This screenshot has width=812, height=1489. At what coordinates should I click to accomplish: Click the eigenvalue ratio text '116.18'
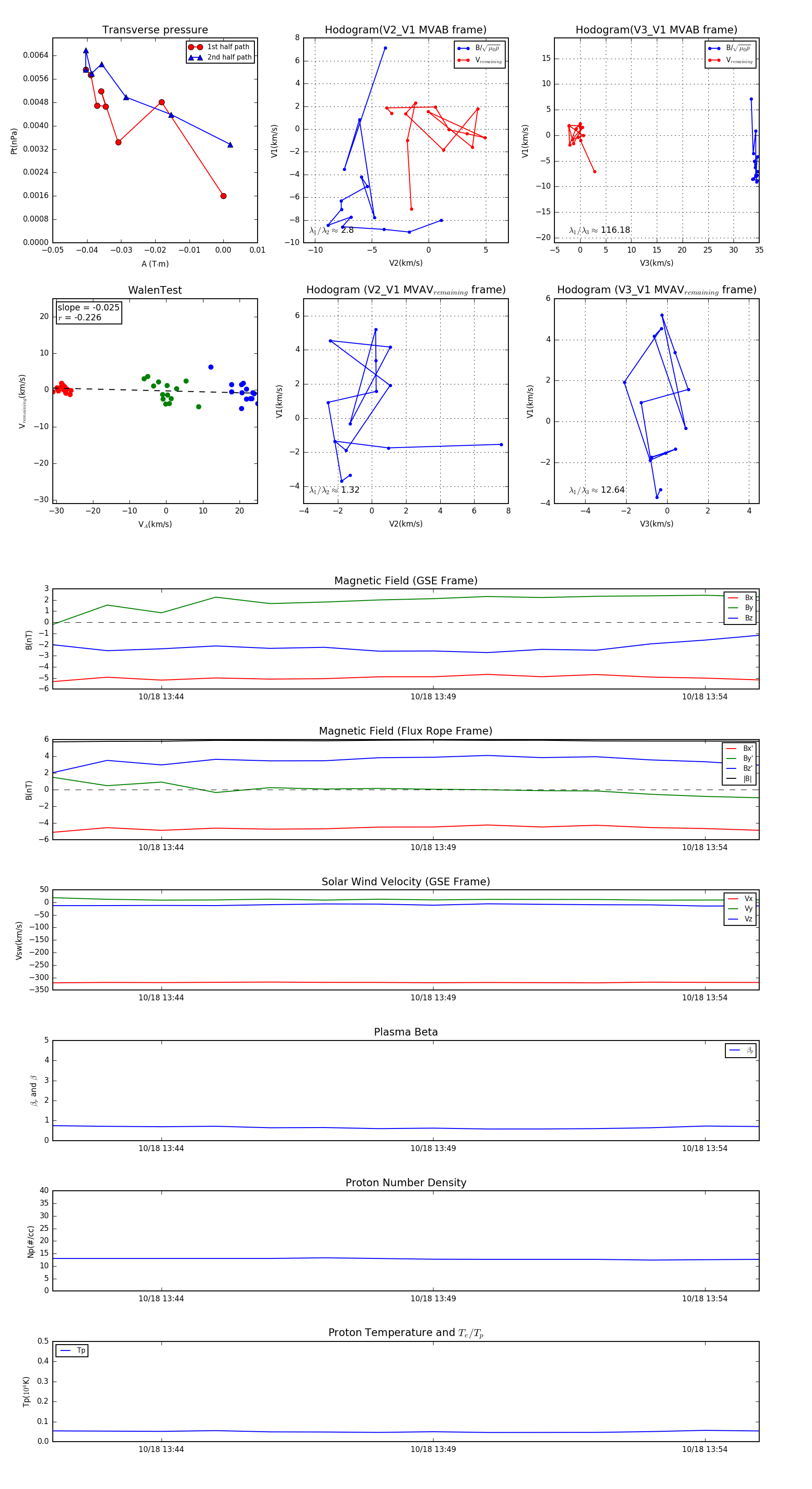615,230
